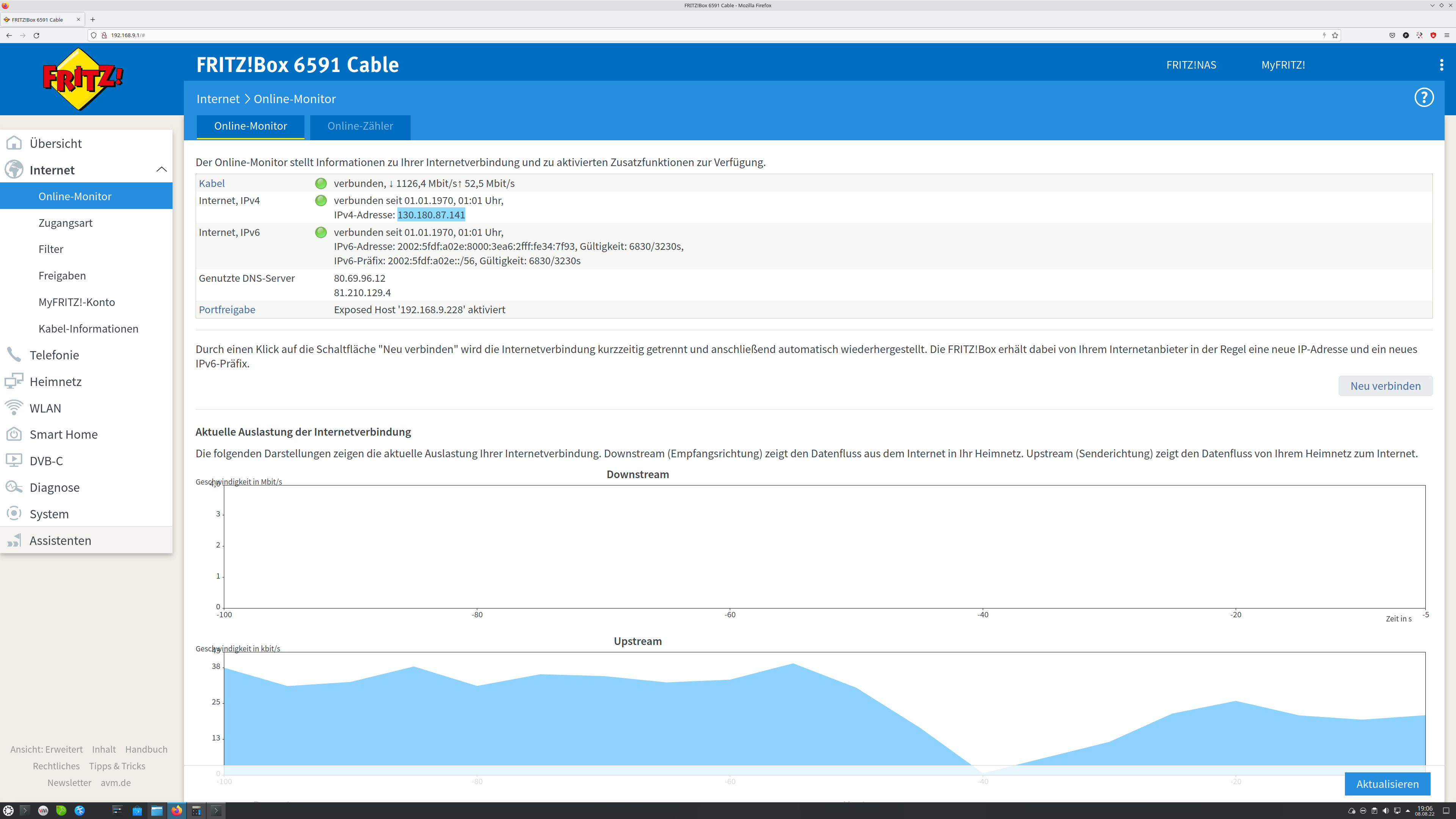Viewport: 1456px width, 819px height.
Task: Visit avm.de footer link
Action: click(x=115, y=783)
